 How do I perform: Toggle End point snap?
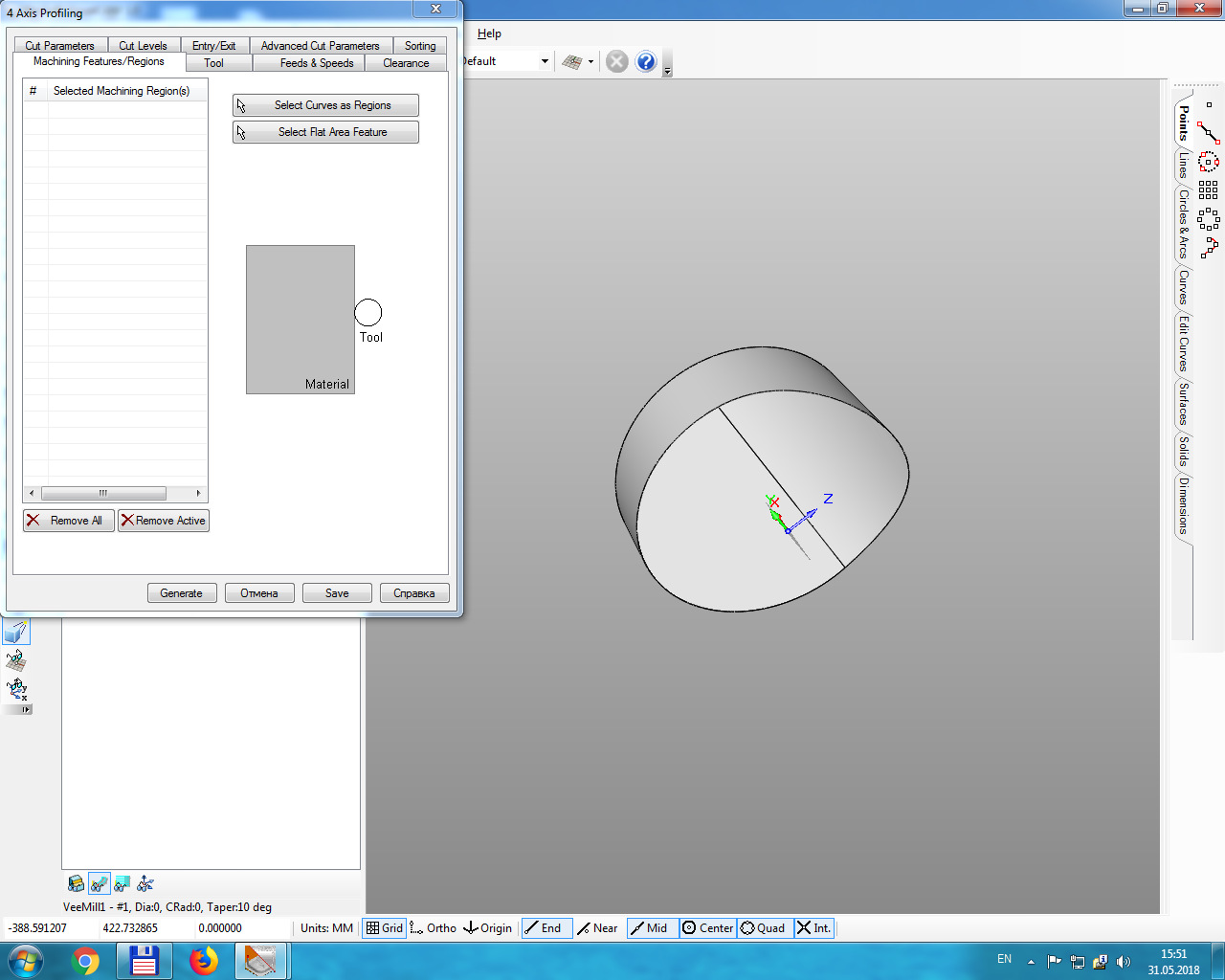click(547, 928)
